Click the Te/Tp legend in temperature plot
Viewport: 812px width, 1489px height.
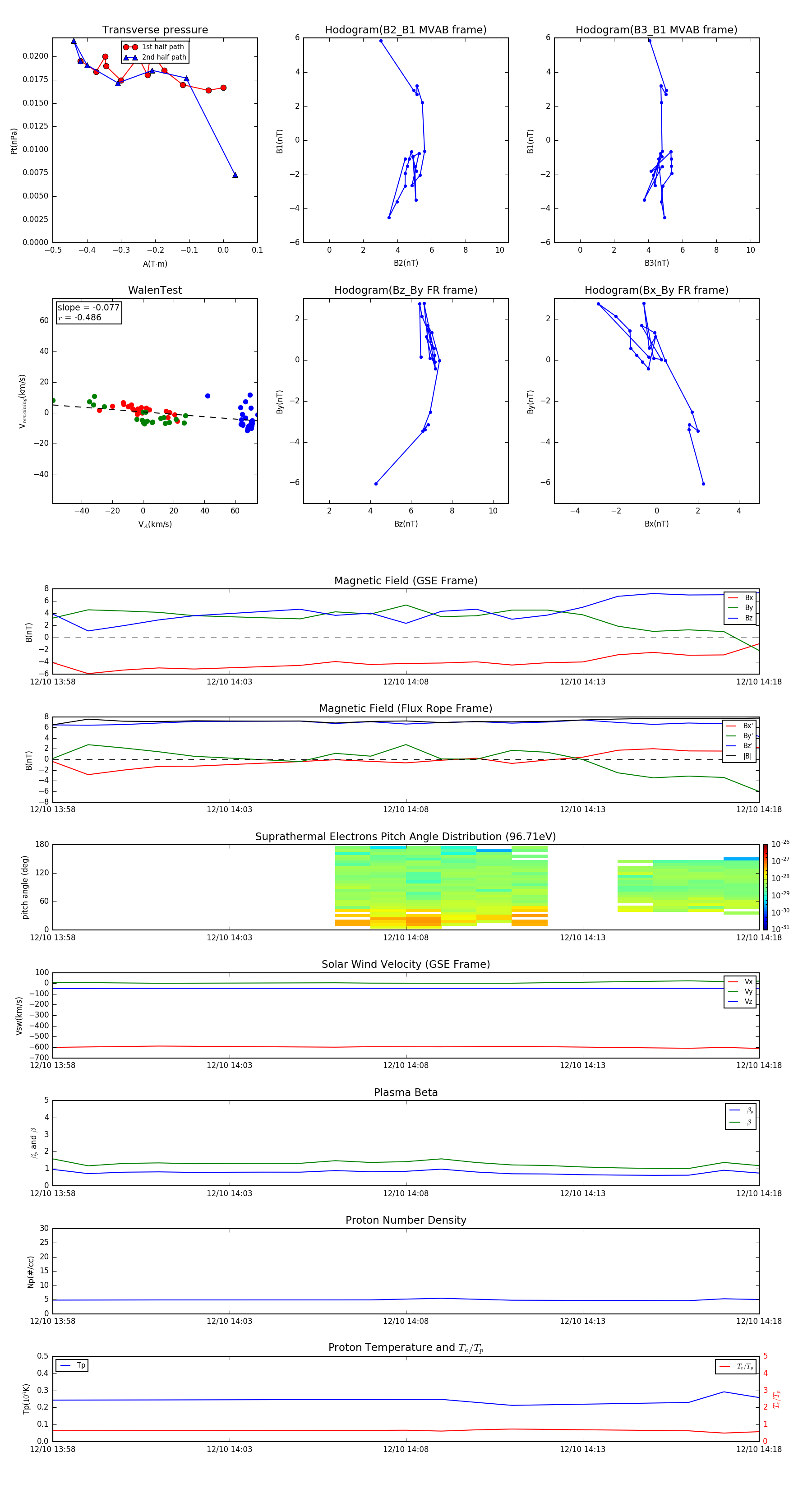click(x=736, y=1367)
